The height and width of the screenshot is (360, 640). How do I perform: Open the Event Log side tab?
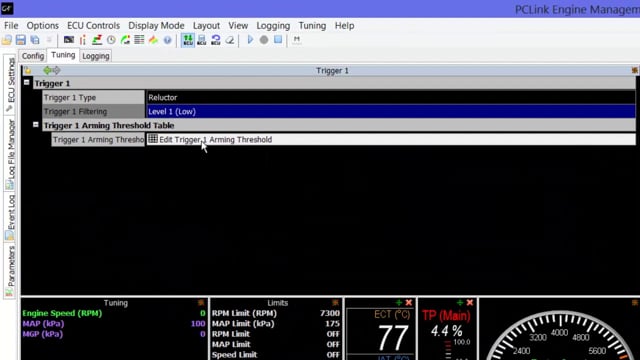click(10, 217)
